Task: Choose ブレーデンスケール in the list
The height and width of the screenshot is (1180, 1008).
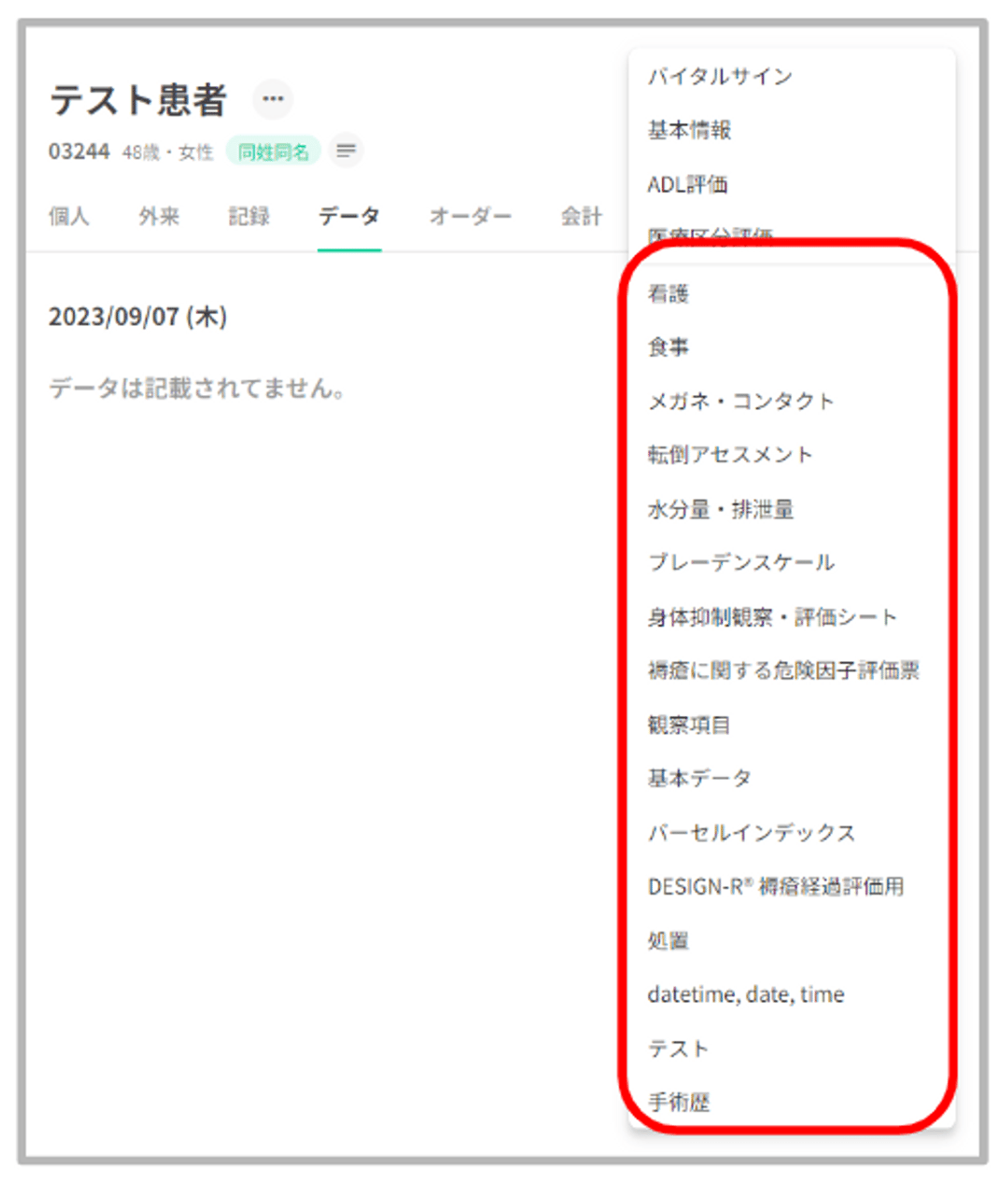Action: (741, 563)
